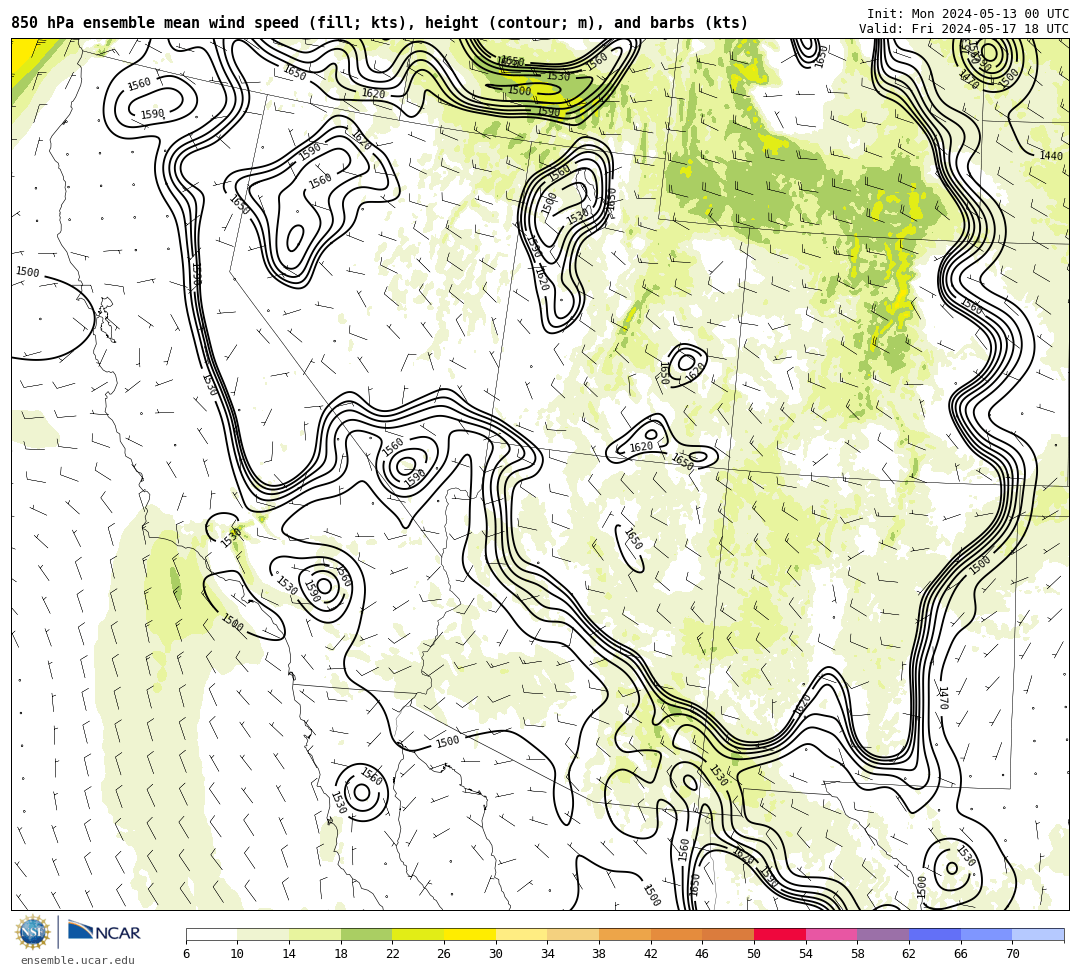Image resolution: width=1080 pixels, height=973 pixels.
Task: Click the colorbar tick label '6'
Action: pos(186,954)
